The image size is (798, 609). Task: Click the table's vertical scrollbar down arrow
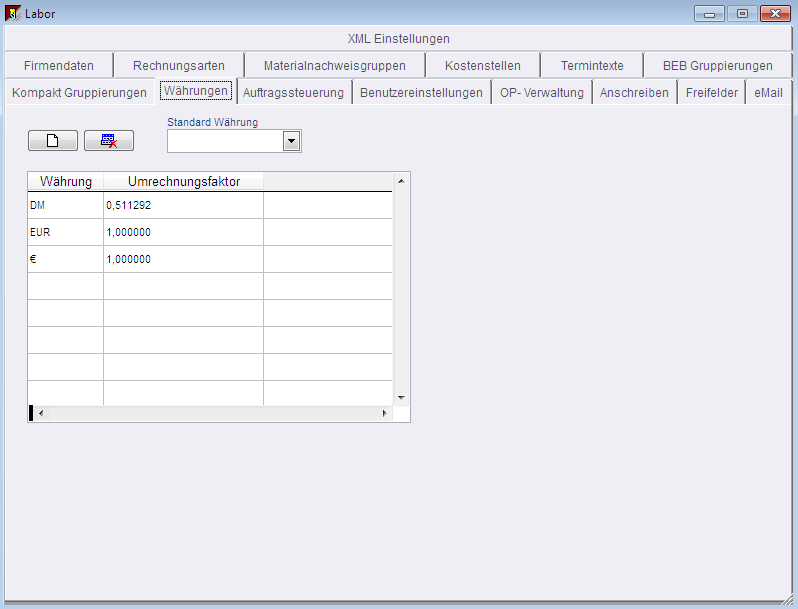pos(400,397)
